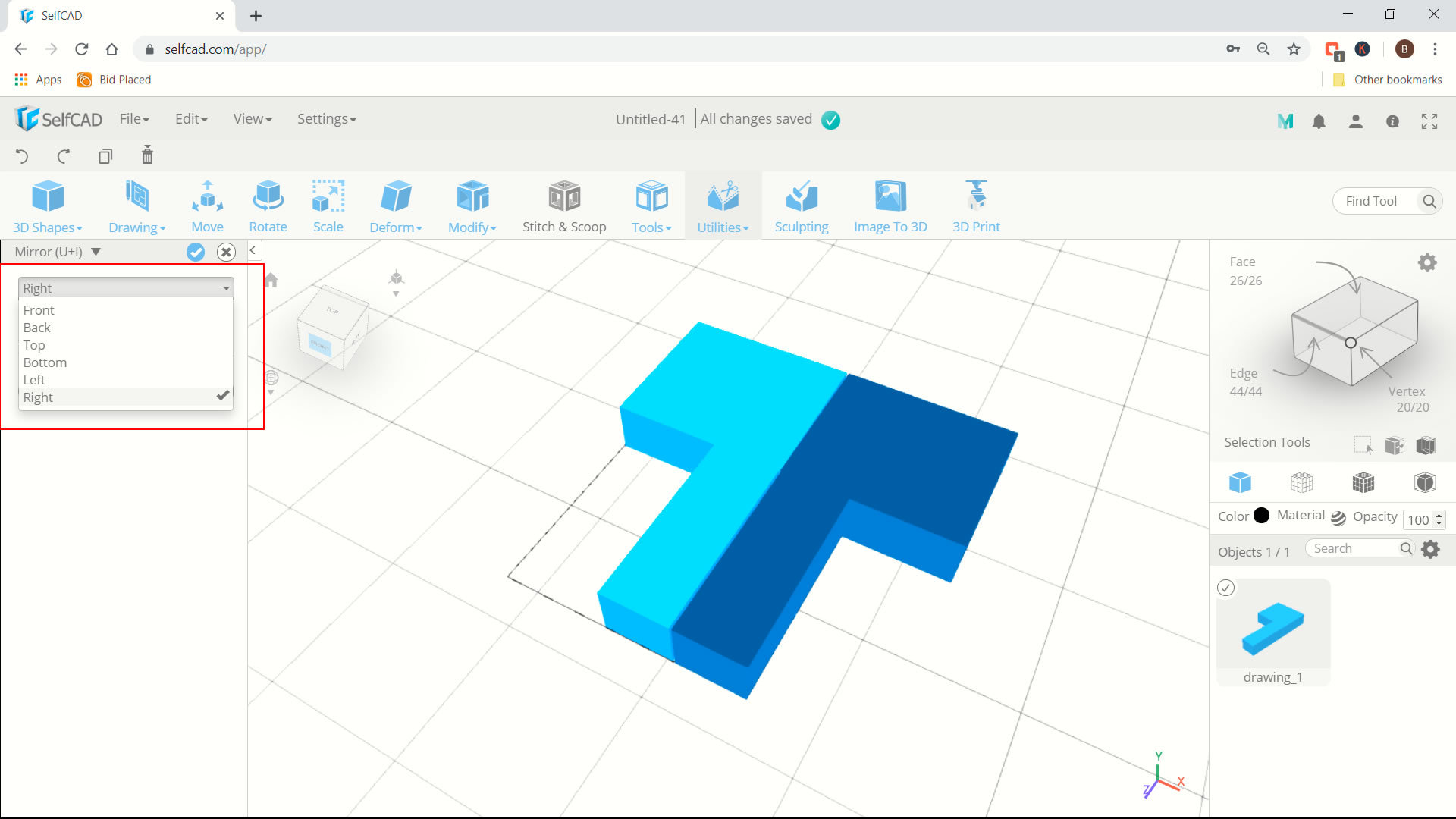The width and height of the screenshot is (1456, 819).
Task: Click the cursor selection tool icon
Action: click(x=1363, y=444)
